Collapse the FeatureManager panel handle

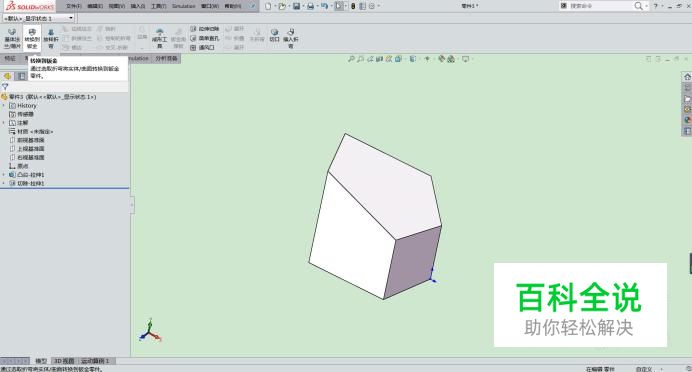point(132,206)
